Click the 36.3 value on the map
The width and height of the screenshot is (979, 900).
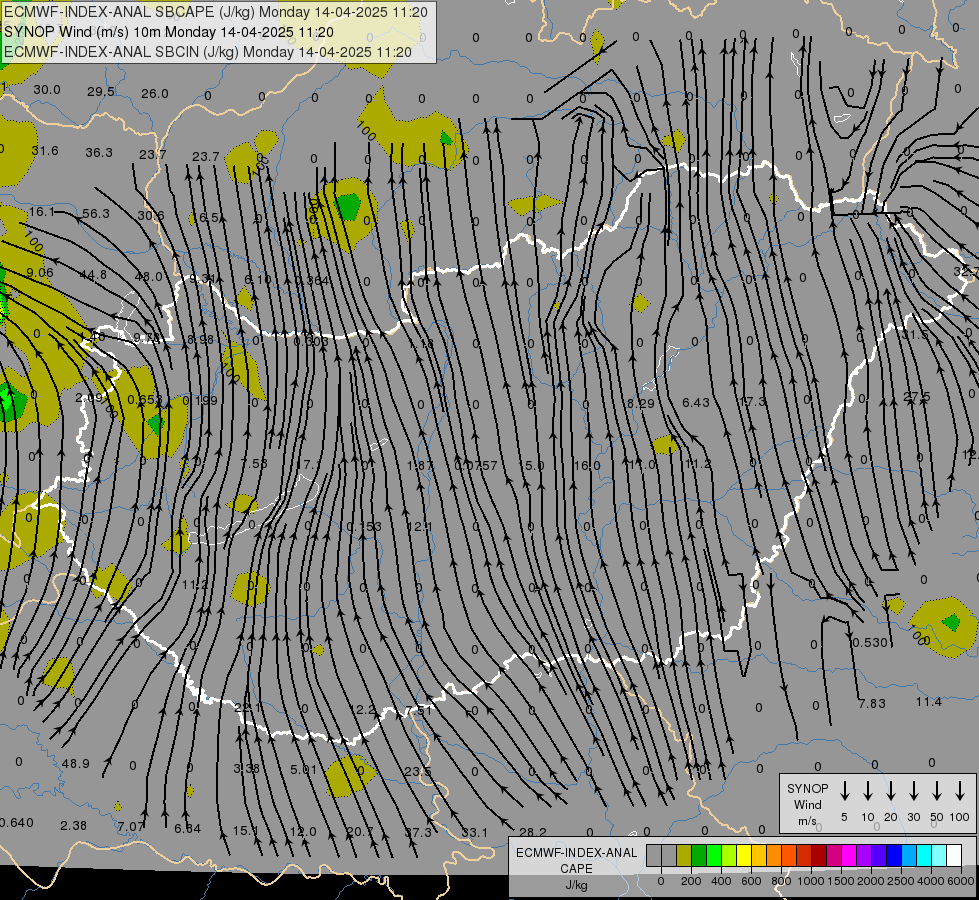(99, 152)
